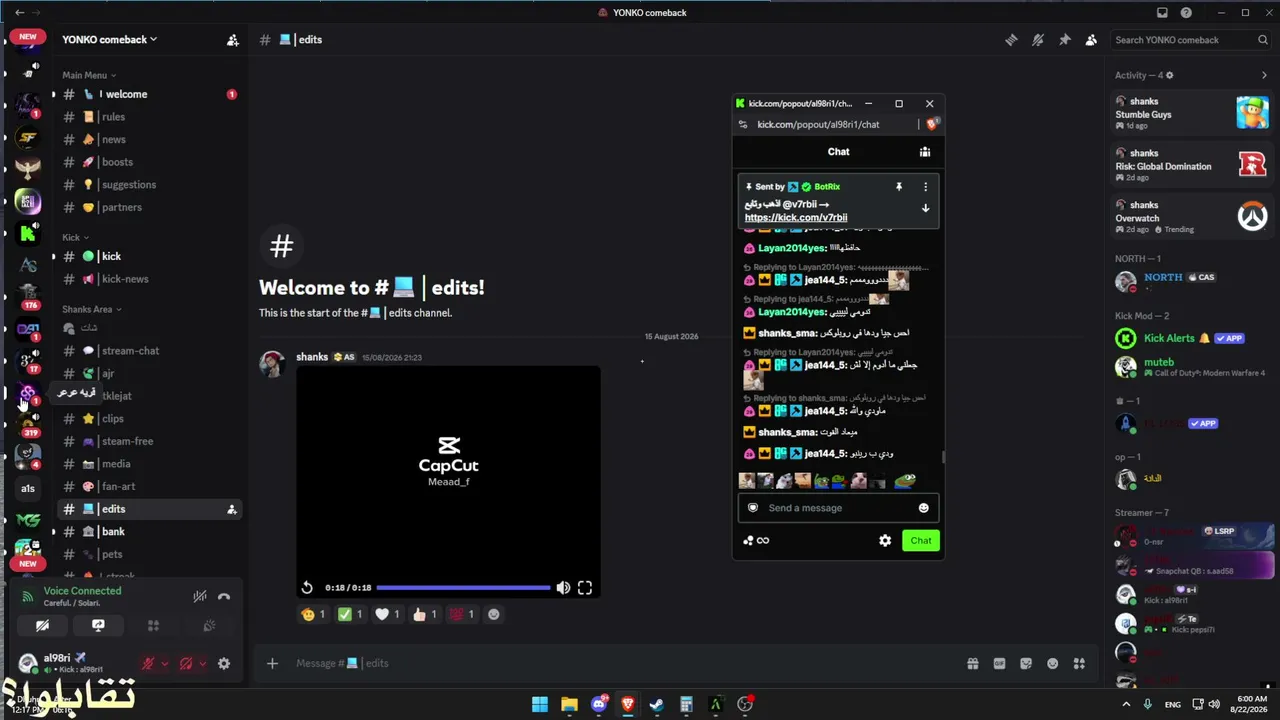This screenshot has width=1280, height=720.
Task: Replay the CapCut video in shanks' message
Action: [307, 588]
